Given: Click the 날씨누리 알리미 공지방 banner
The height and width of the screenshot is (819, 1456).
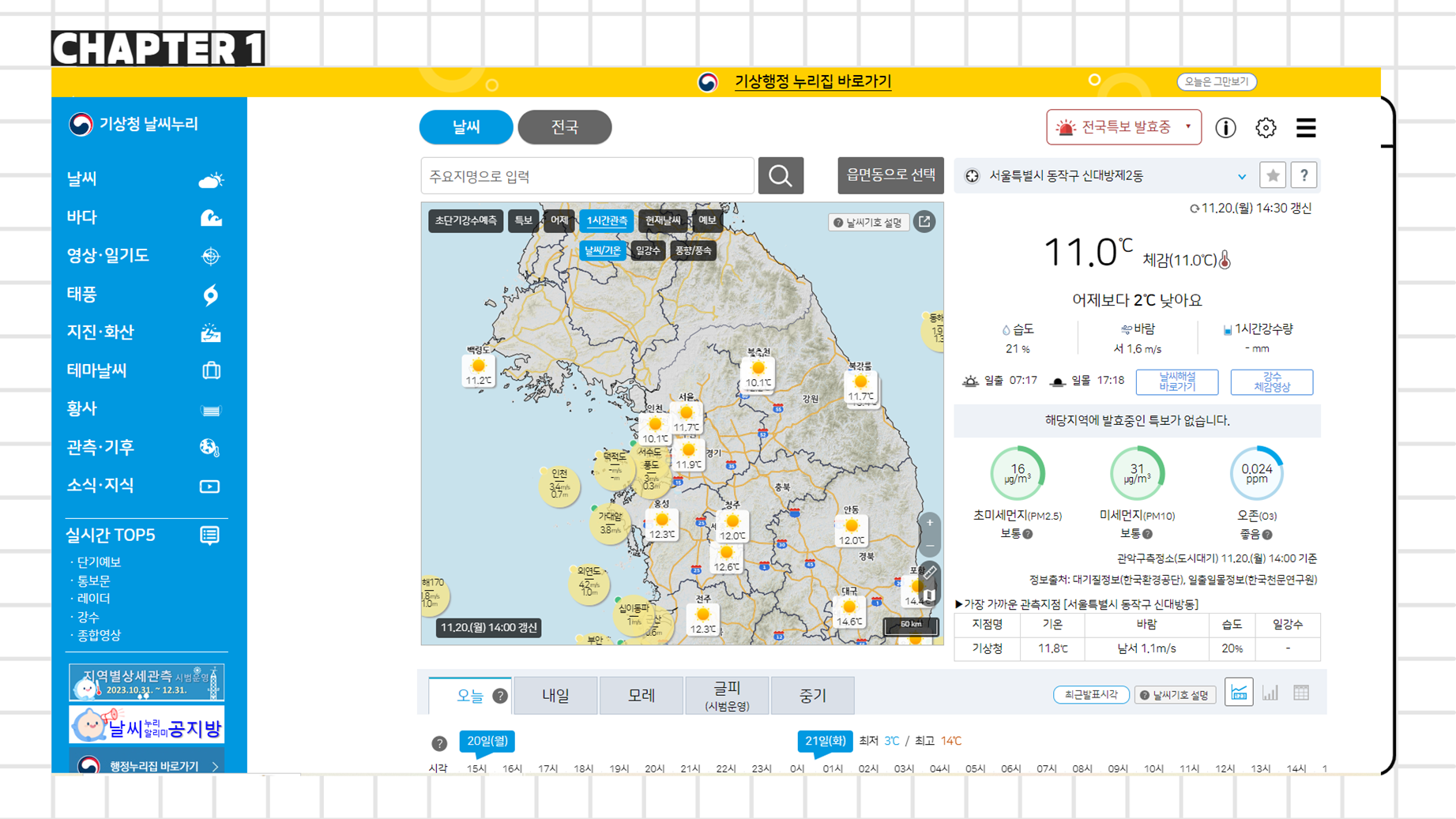Looking at the screenshot, I should (x=147, y=724).
